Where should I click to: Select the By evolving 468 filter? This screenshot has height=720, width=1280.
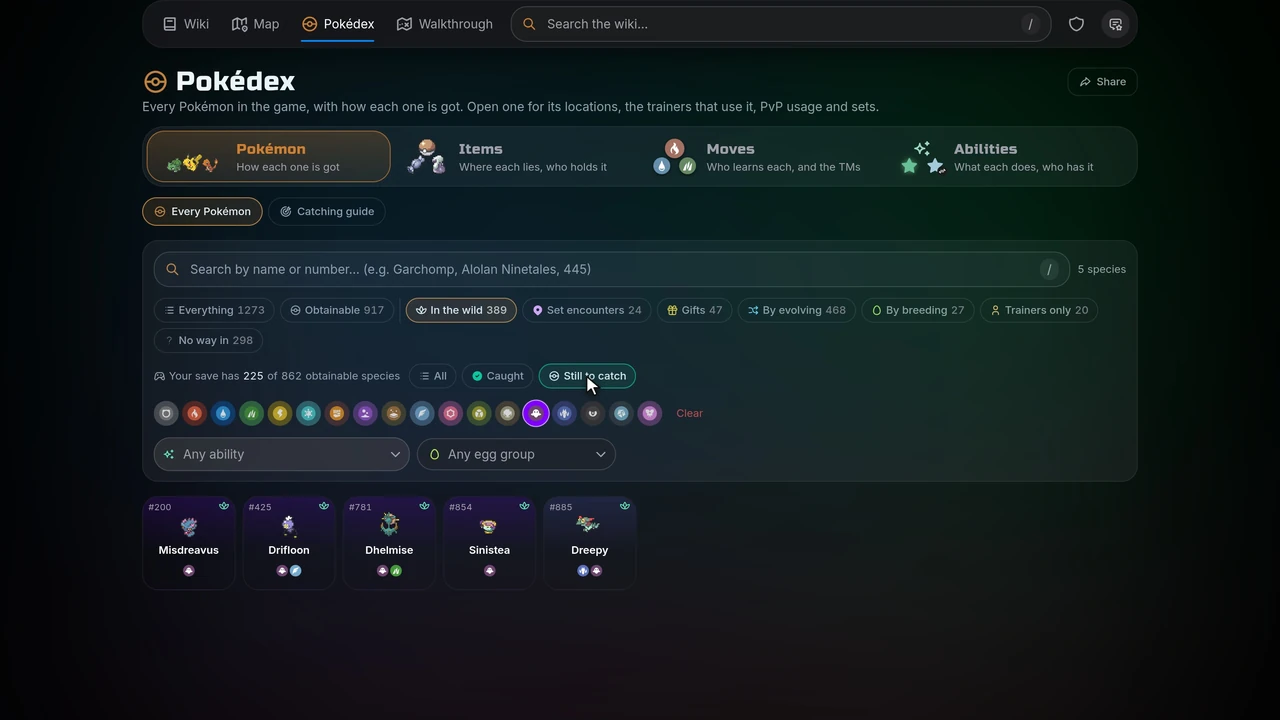[x=797, y=310]
